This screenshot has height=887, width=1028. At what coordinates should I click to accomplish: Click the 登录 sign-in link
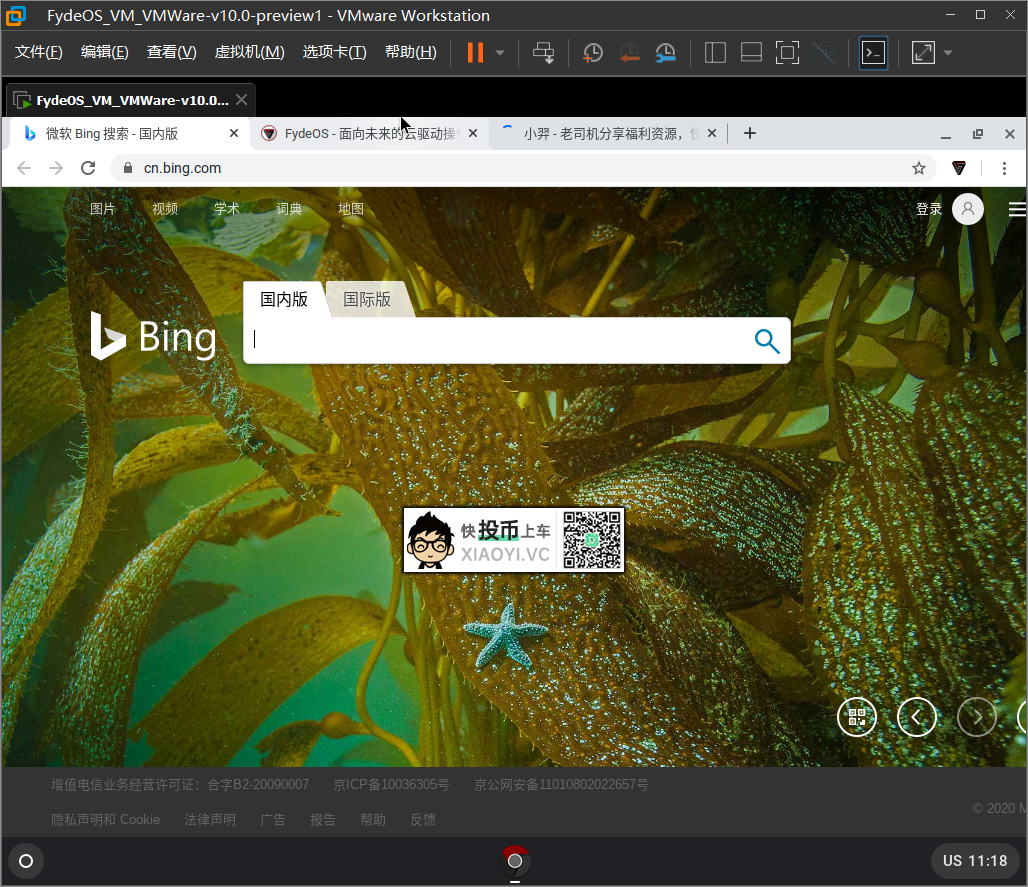(928, 209)
